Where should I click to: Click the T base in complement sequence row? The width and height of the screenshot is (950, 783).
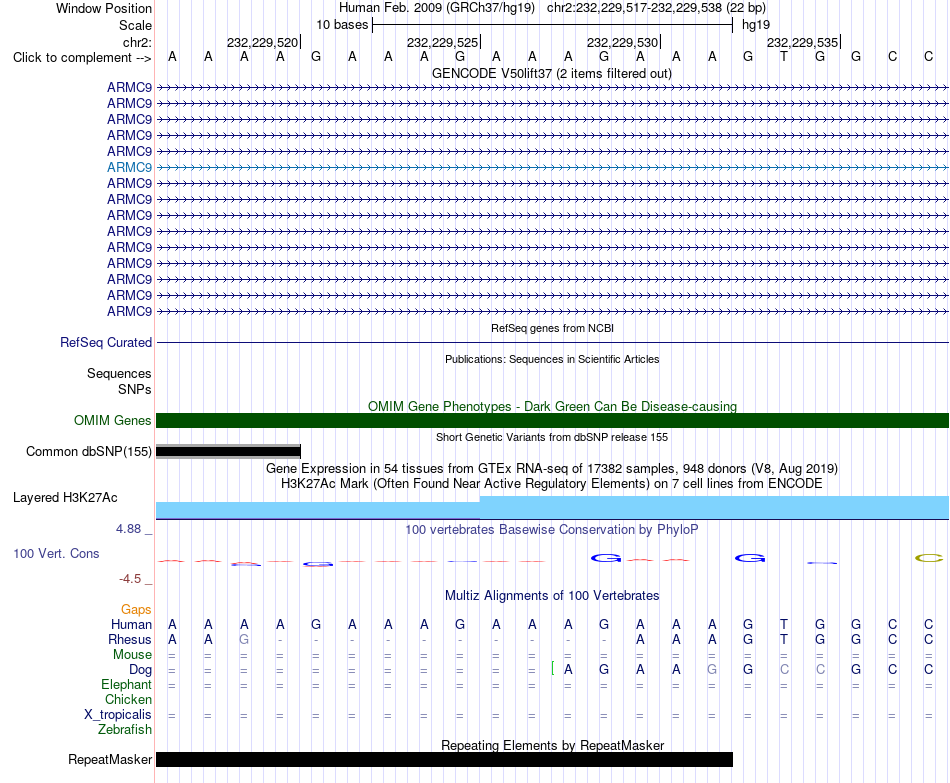[x=783, y=57]
